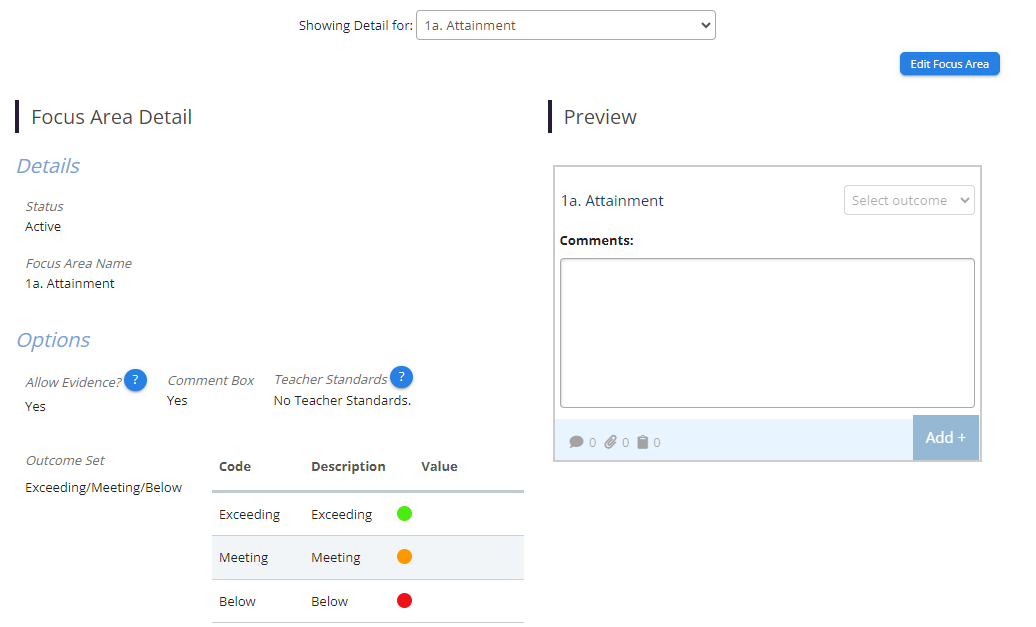Click inside the Comments text box
This screenshot has width=1036, height=627.
coord(766,333)
